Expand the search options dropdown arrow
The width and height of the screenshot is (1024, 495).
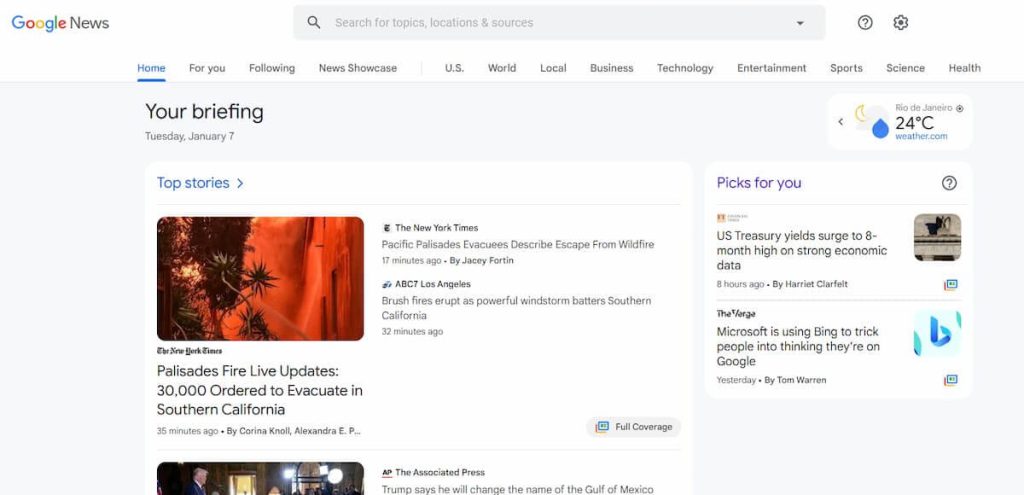tap(800, 23)
